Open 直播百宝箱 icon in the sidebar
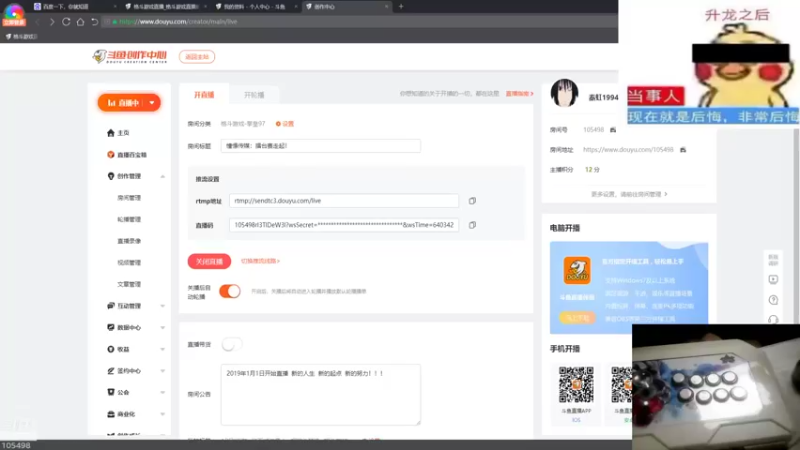The image size is (800, 450). (111, 155)
